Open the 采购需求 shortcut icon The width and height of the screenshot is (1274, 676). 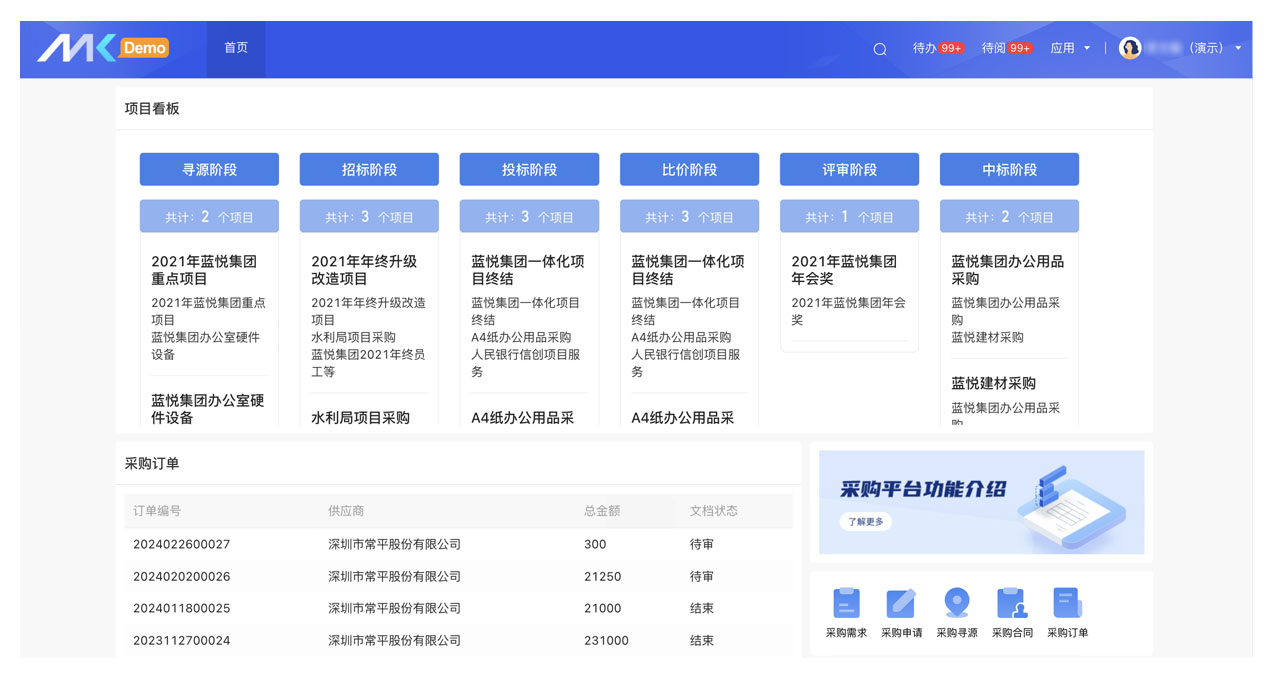tap(846, 604)
